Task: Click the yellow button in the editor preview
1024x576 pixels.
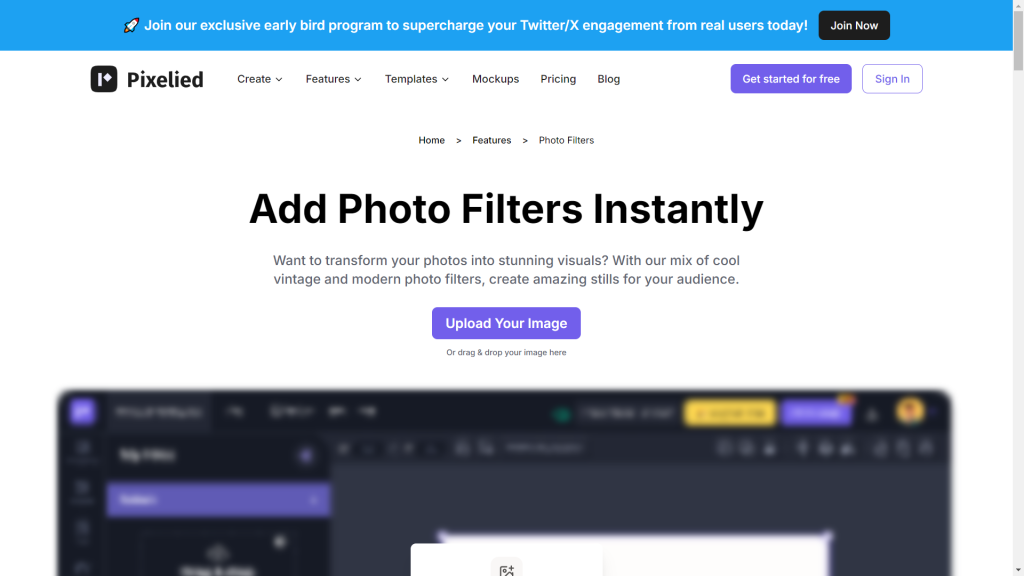Action: pos(729,412)
